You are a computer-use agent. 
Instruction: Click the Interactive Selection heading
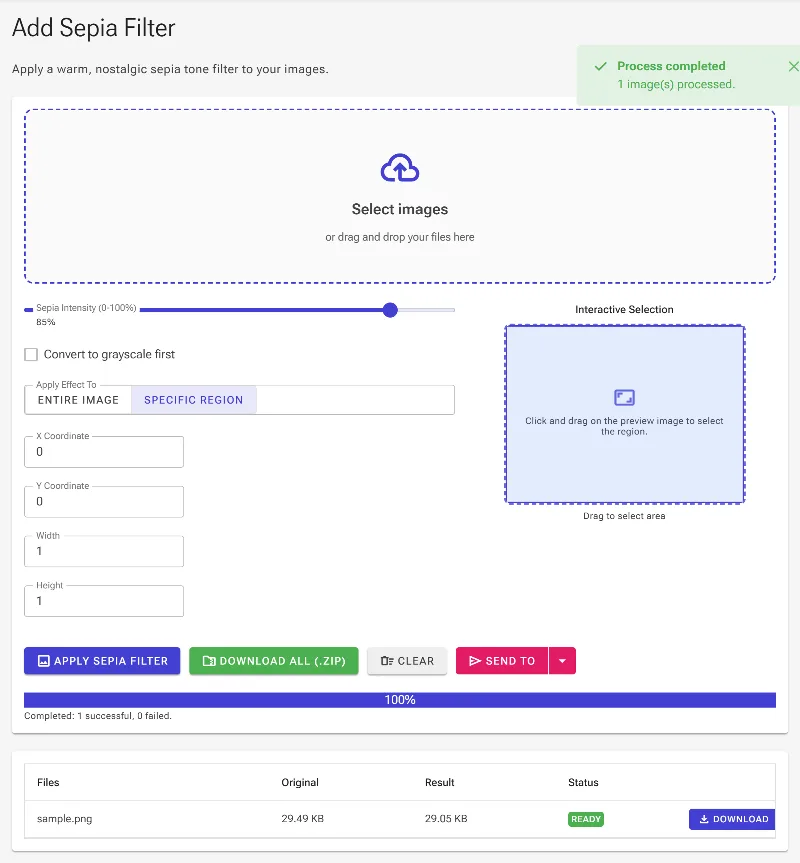tap(624, 310)
